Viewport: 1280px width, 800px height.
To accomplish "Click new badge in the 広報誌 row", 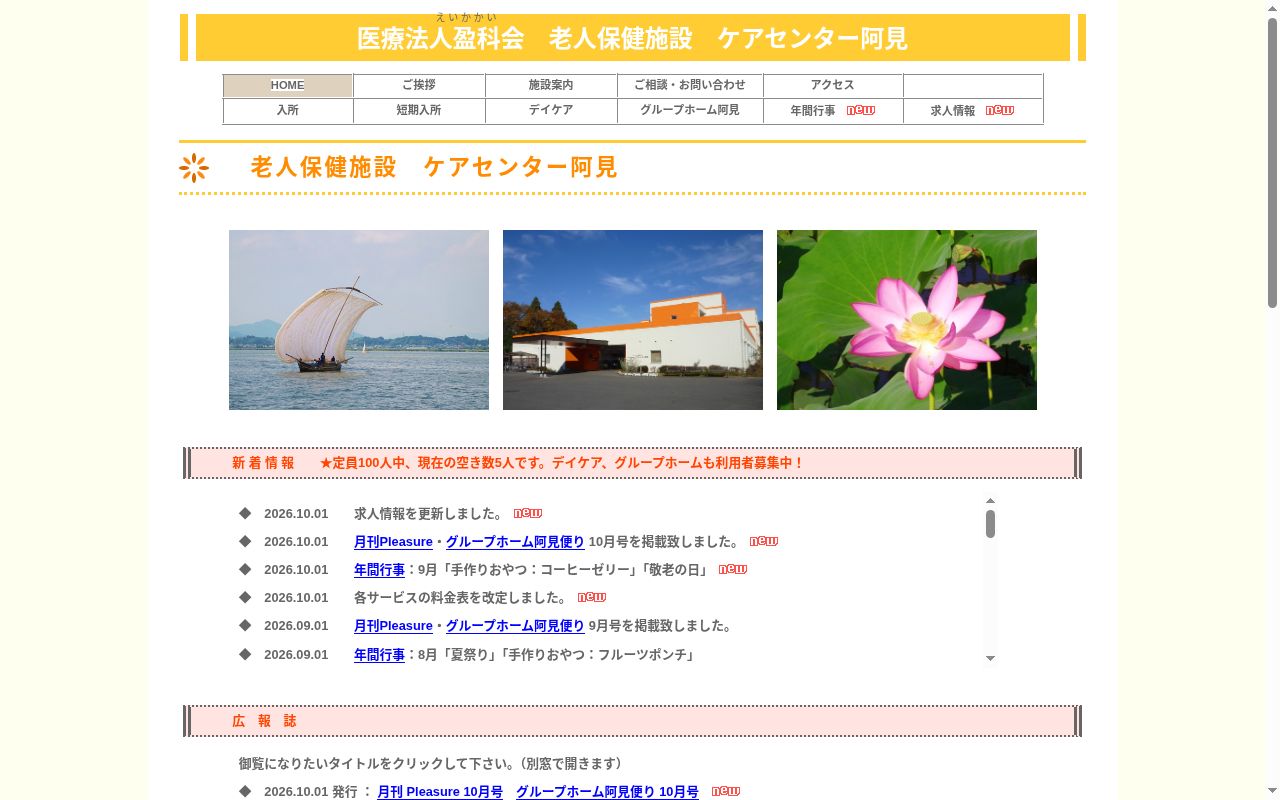I will click(x=726, y=791).
